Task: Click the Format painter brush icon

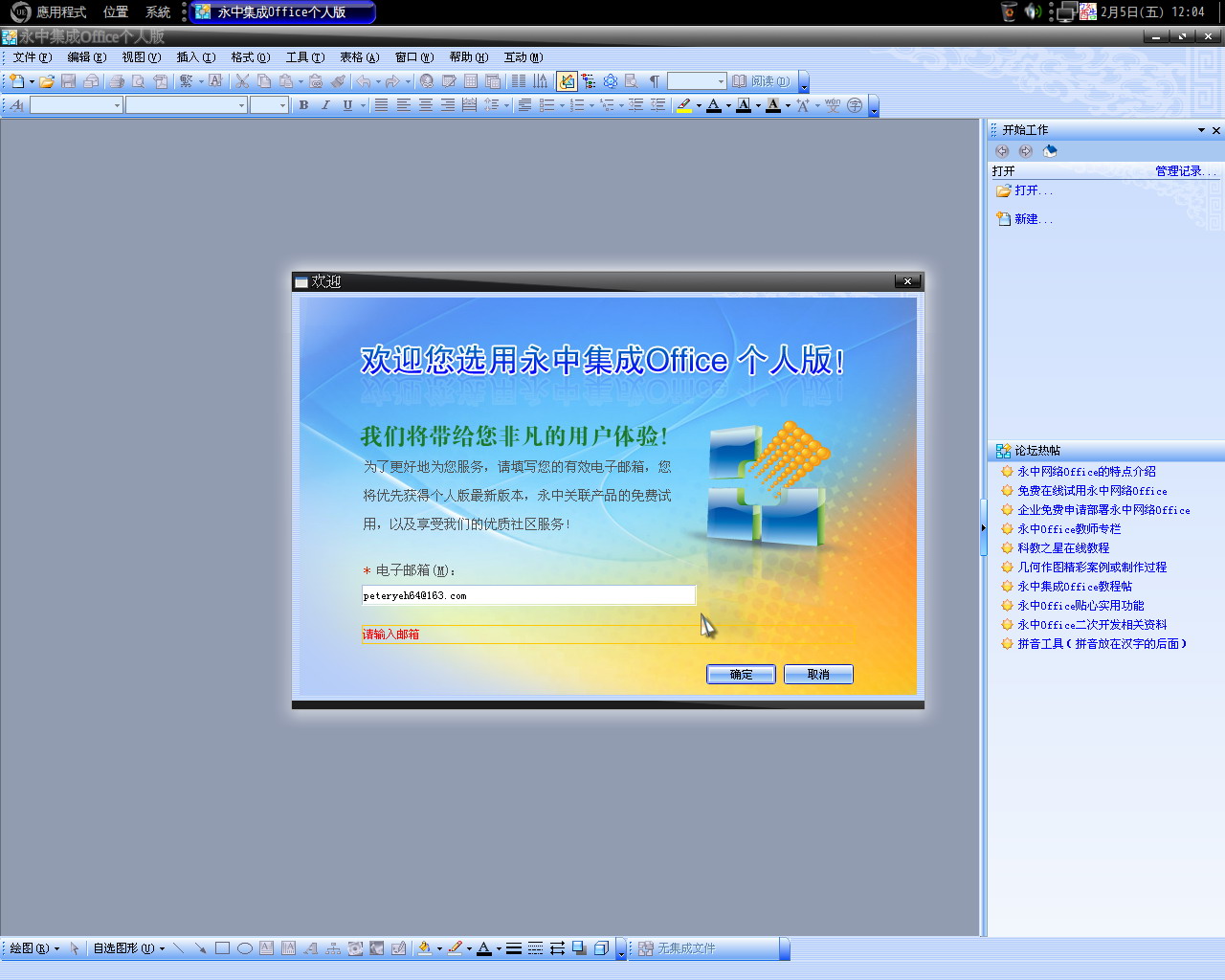Action: coord(338,81)
